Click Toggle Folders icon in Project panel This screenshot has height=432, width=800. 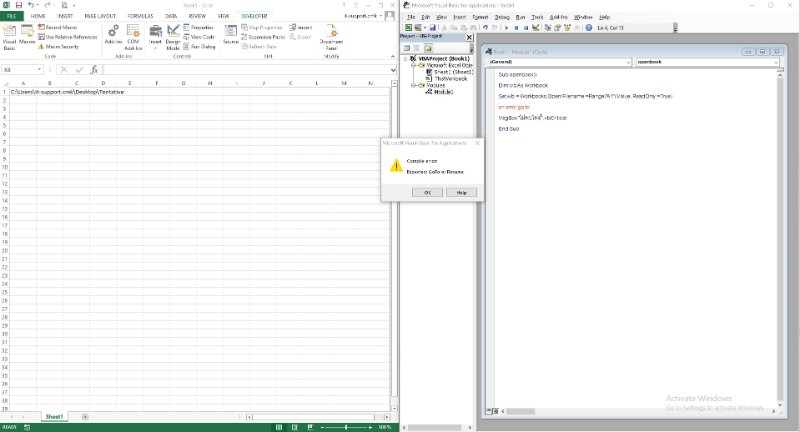pyautogui.click(x=426, y=47)
